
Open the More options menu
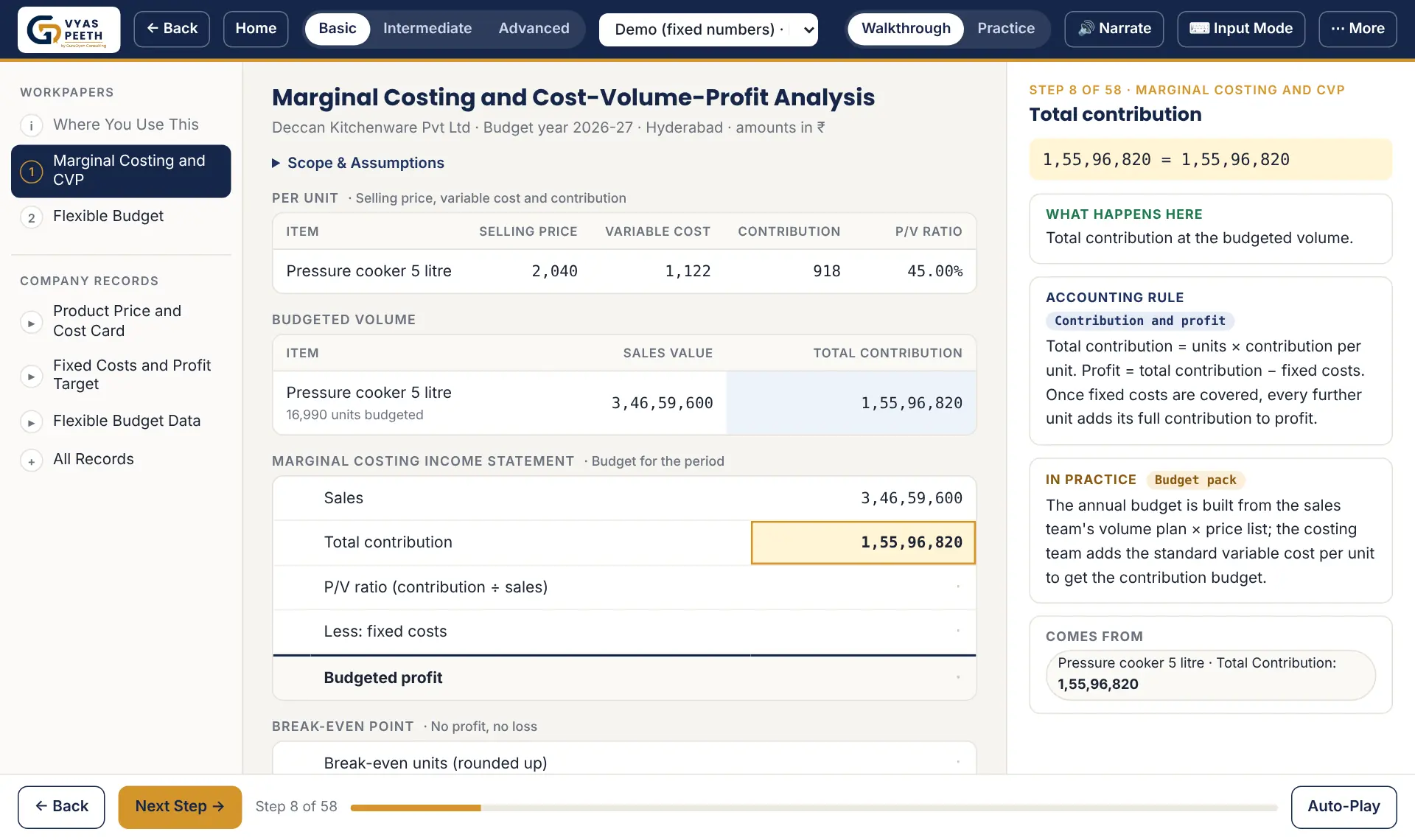tap(1358, 29)
